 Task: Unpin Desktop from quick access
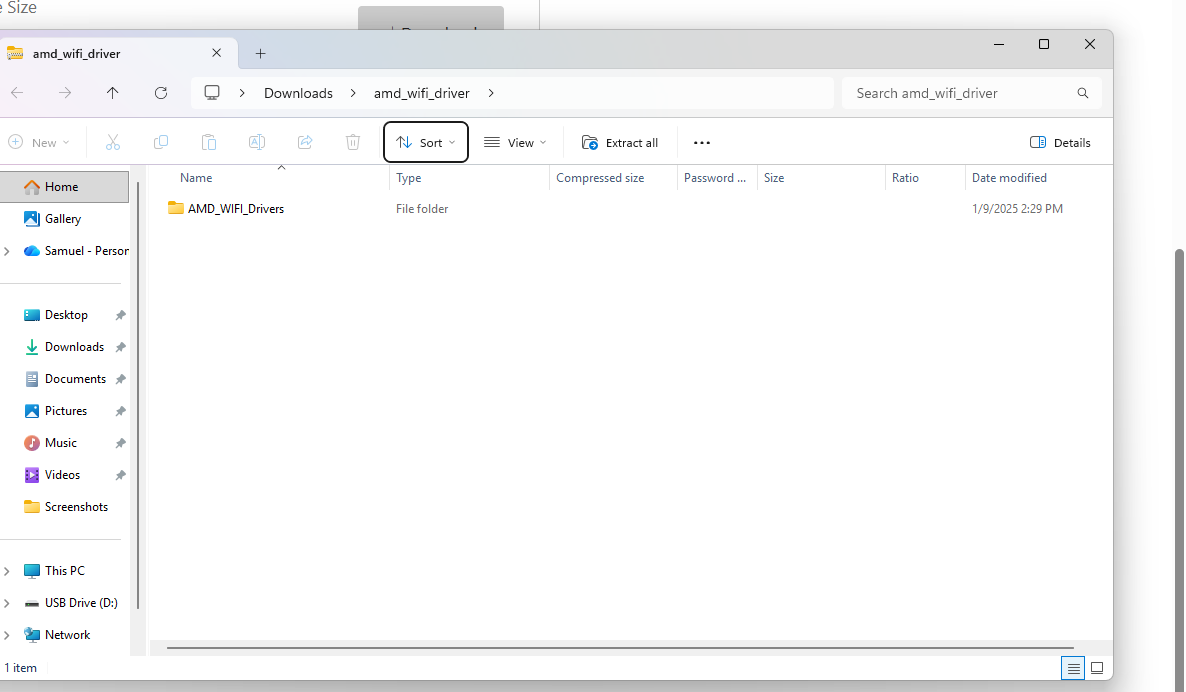point(120,315)
